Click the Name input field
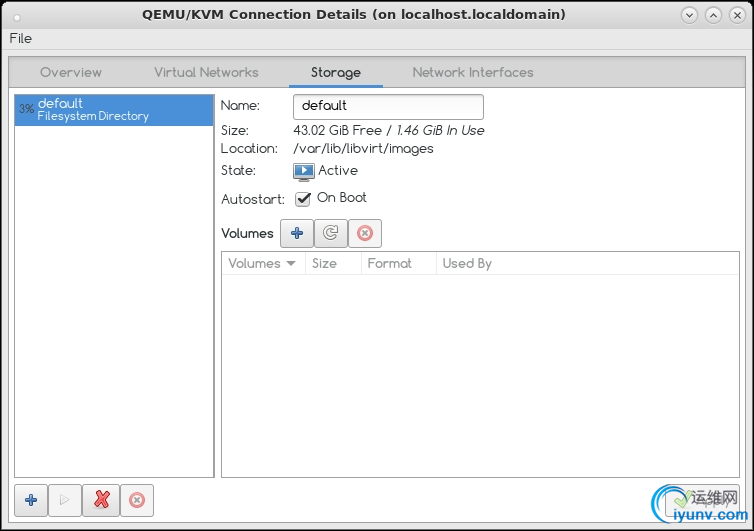Screen dimensions: 754x531 pos(388,106)
